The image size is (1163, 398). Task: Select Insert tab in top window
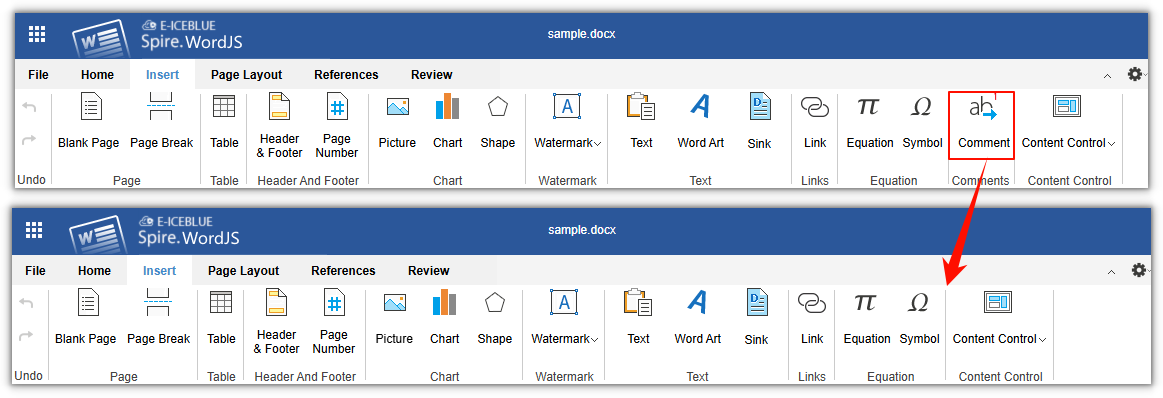coord(162,75)
